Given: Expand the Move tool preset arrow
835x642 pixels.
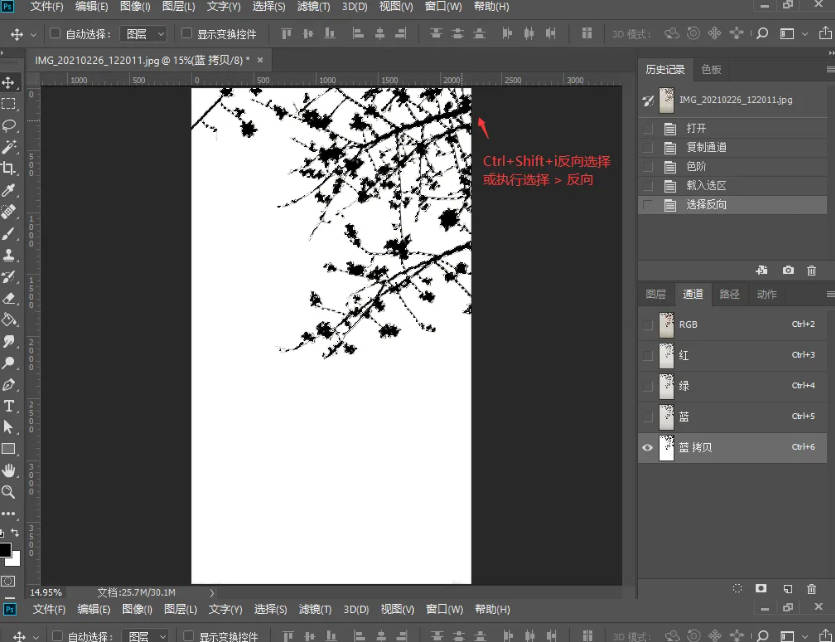Looking at the screenshot, I should click(34, 35).
